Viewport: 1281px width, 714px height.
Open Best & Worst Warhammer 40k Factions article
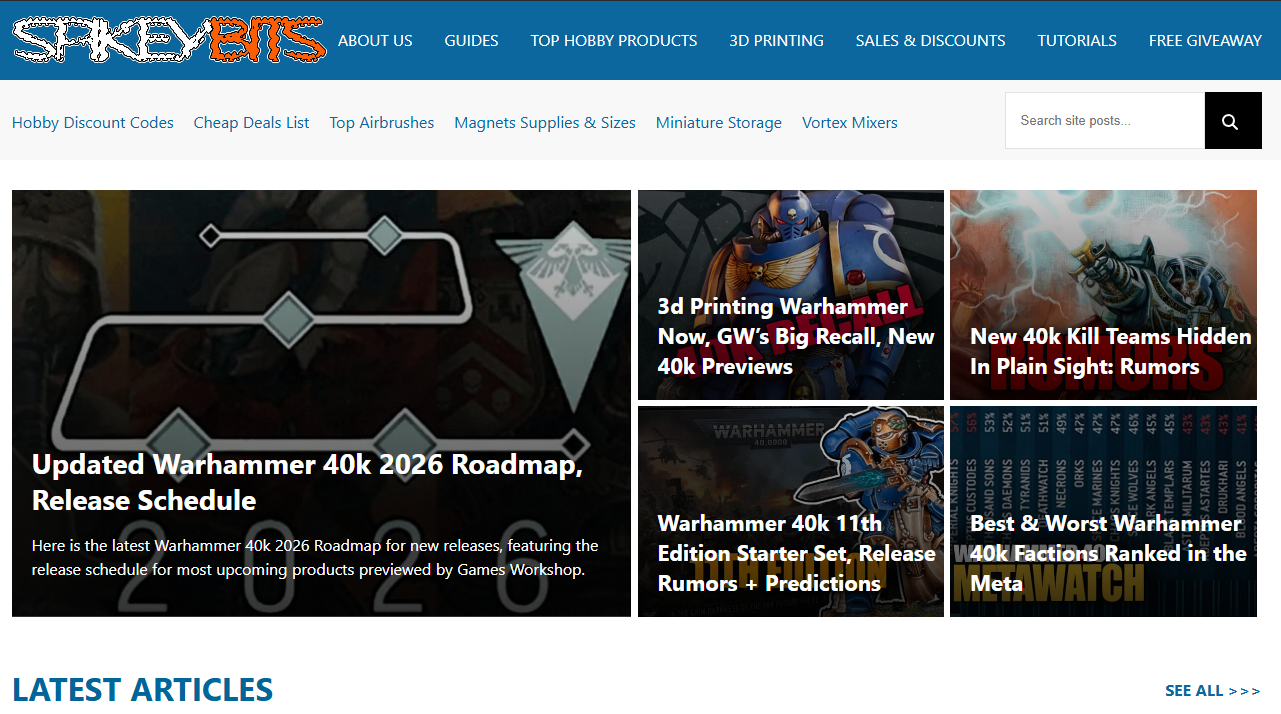click(1107, 553)
